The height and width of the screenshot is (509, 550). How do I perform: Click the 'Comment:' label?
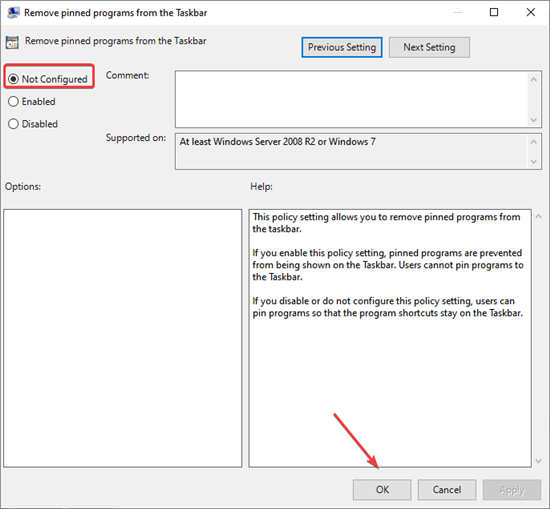pos(127,75)
